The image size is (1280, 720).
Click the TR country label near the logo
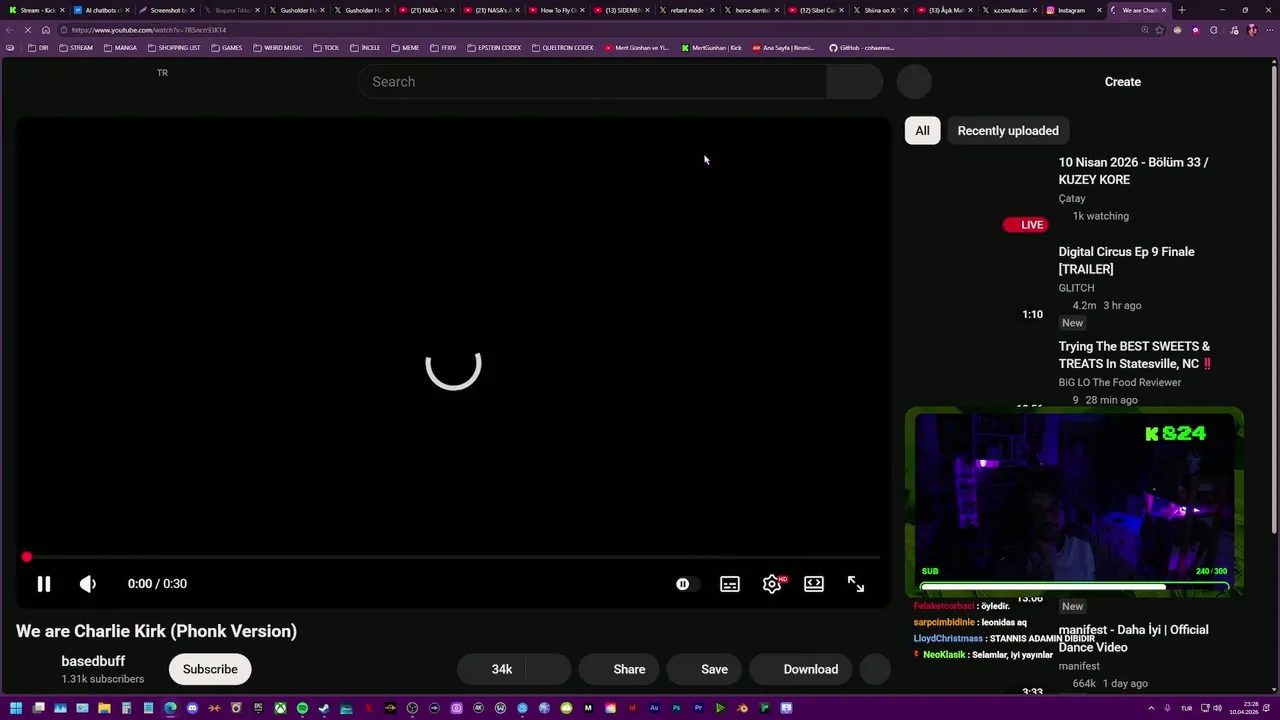point(162,73)
